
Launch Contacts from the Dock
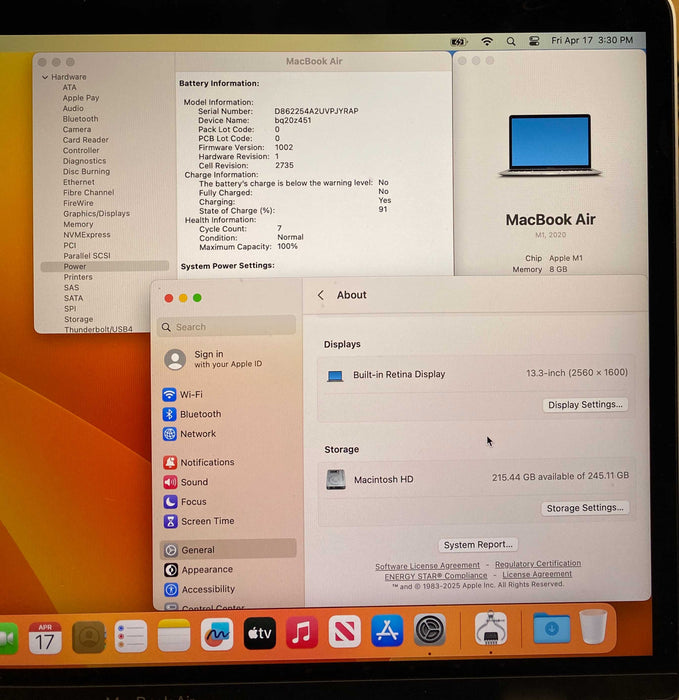[x=88, y=637]
